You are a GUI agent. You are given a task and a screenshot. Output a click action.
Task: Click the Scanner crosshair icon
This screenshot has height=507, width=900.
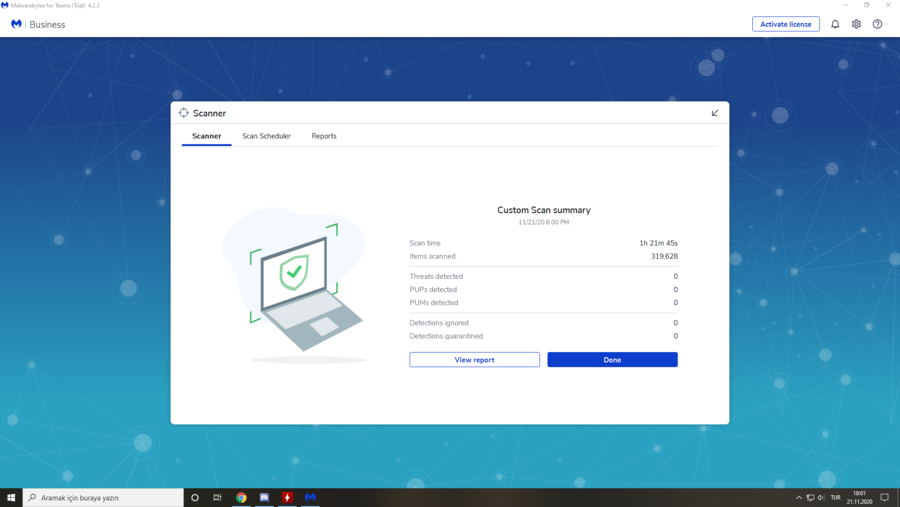(x=184, y=113)
